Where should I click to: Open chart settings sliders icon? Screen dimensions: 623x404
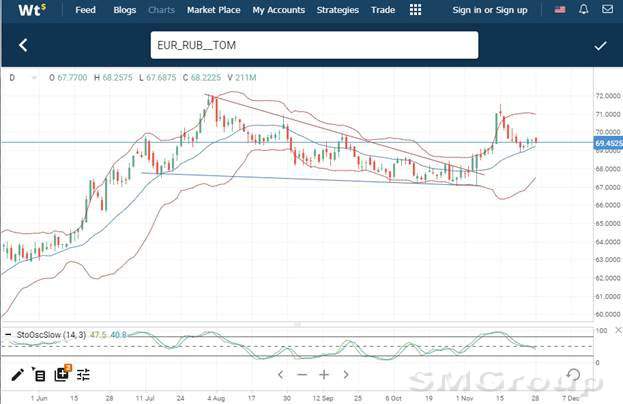83,375
